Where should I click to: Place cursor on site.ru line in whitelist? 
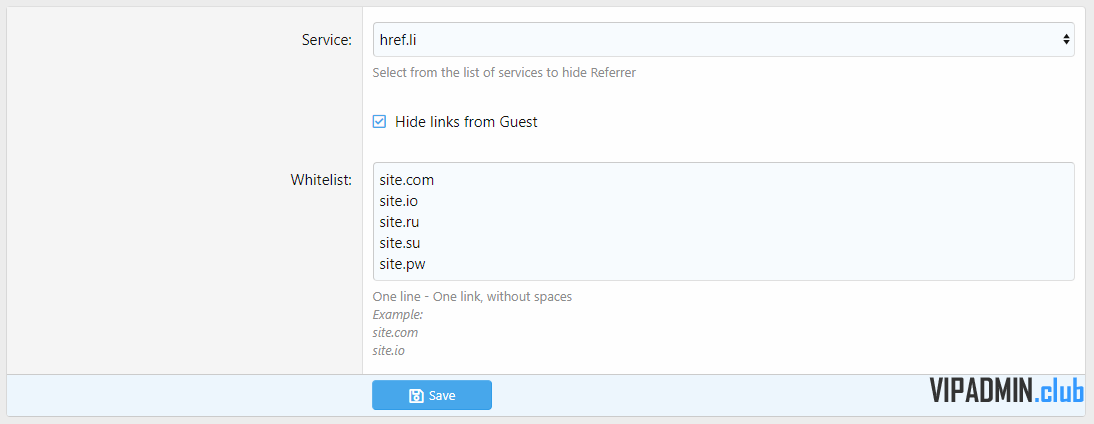click(399, 222)
